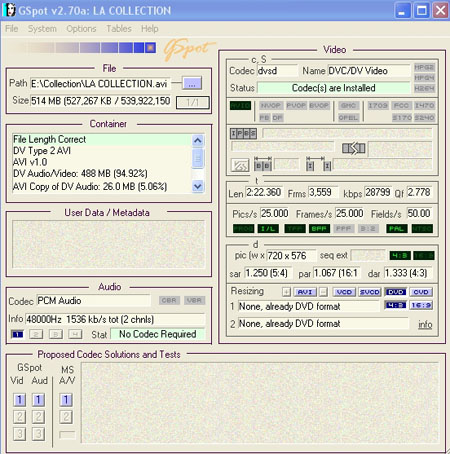The height and width of the screenshot is (454, 450).
Task: Select DVD resizing target
Action: click(395, 292)
